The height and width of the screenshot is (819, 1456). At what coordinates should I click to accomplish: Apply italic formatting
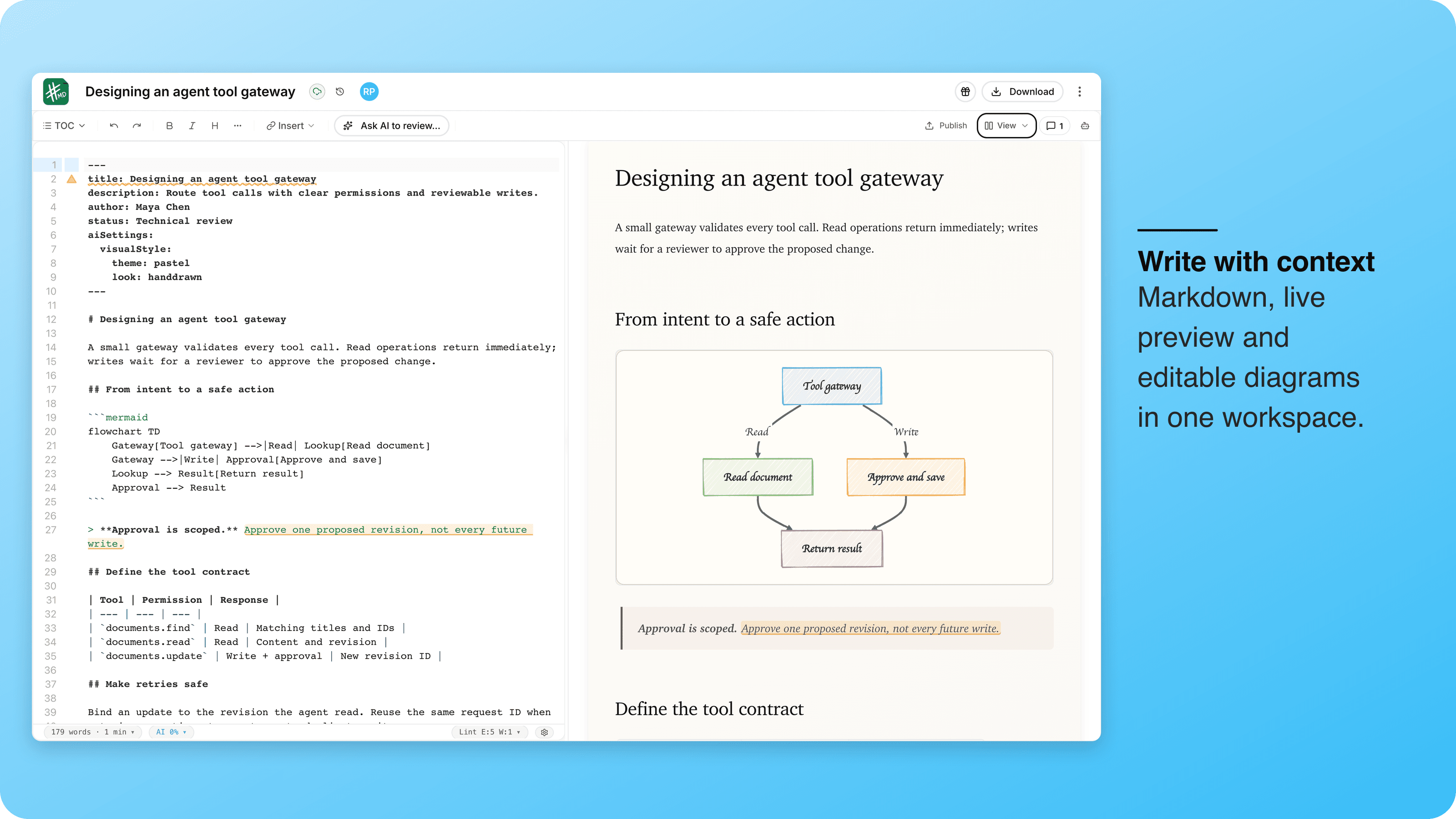tap(192, 126)
